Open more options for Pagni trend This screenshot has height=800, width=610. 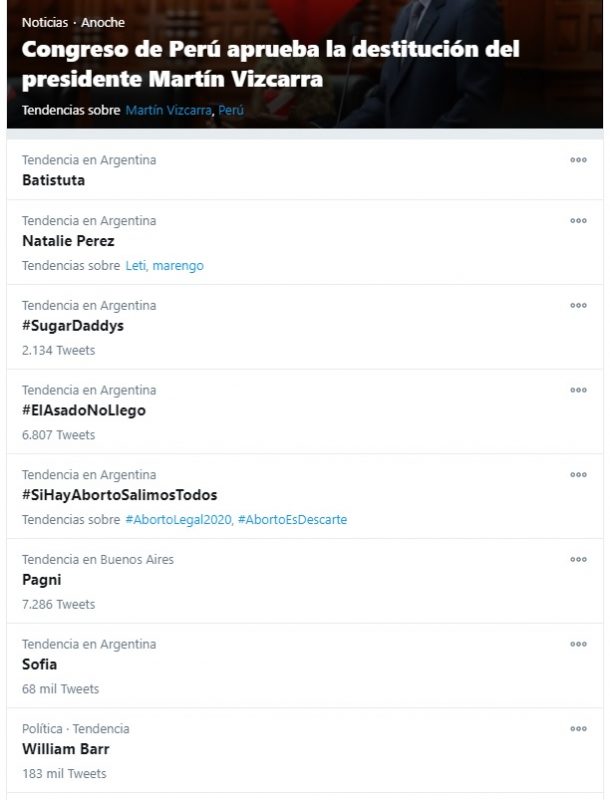coord(578,560)
